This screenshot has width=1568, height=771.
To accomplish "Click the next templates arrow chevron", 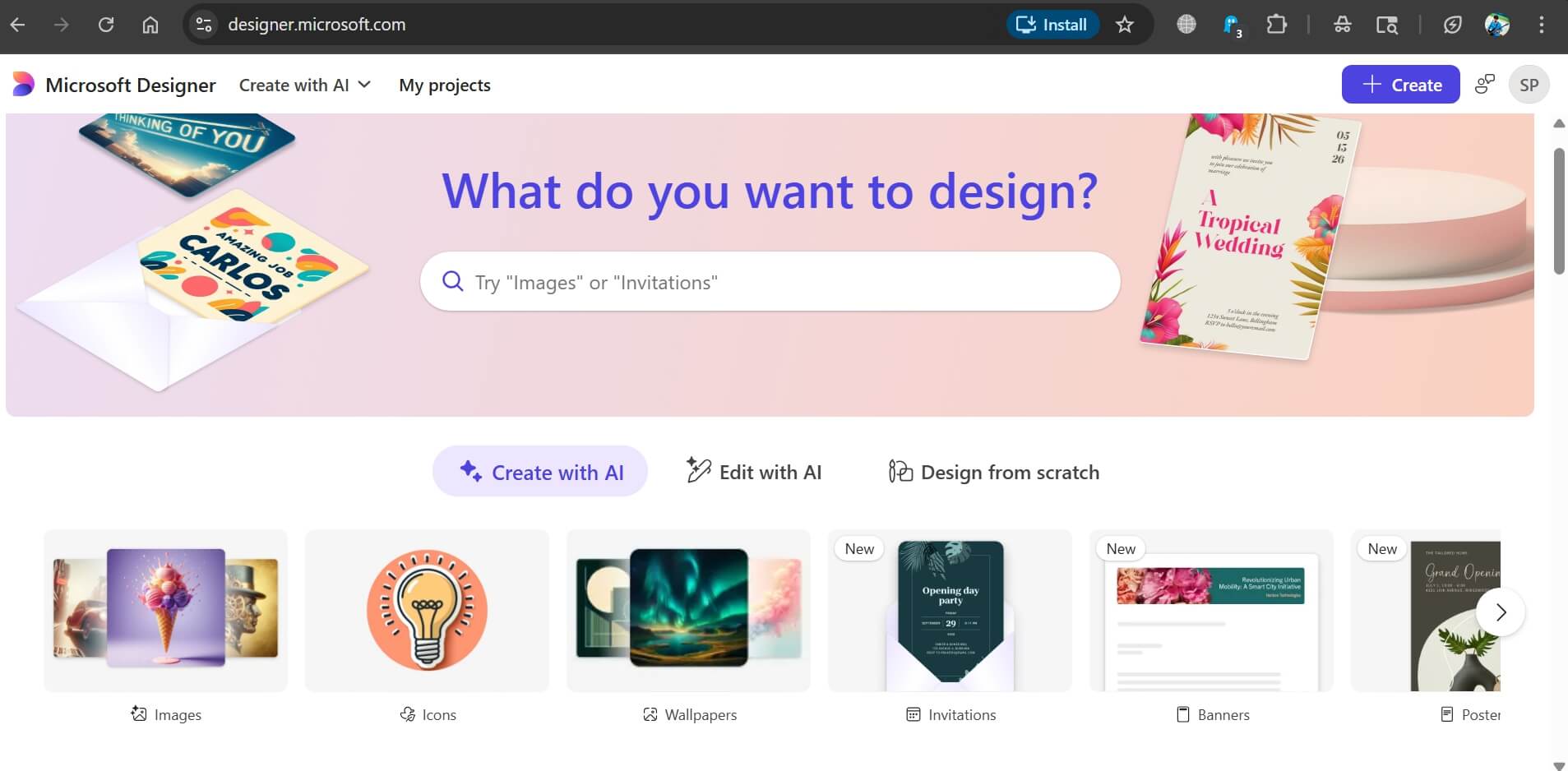I will coord(1501,612).
